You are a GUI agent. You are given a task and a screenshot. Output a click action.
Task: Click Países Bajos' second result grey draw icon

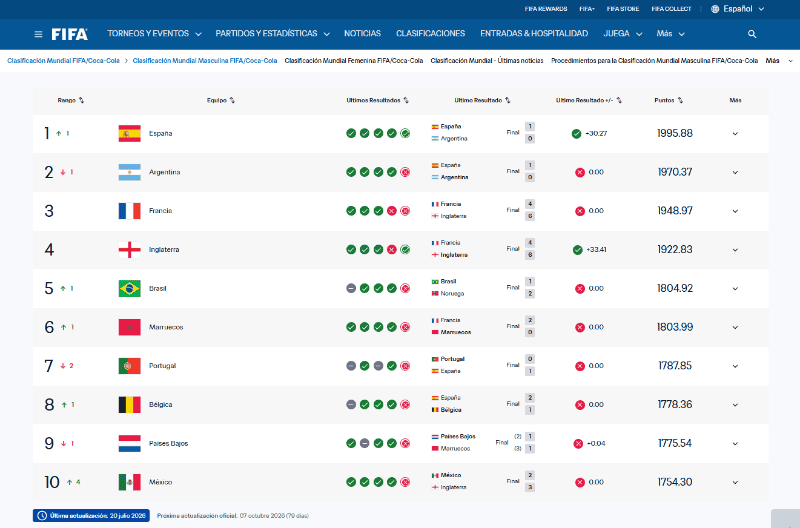364,443
